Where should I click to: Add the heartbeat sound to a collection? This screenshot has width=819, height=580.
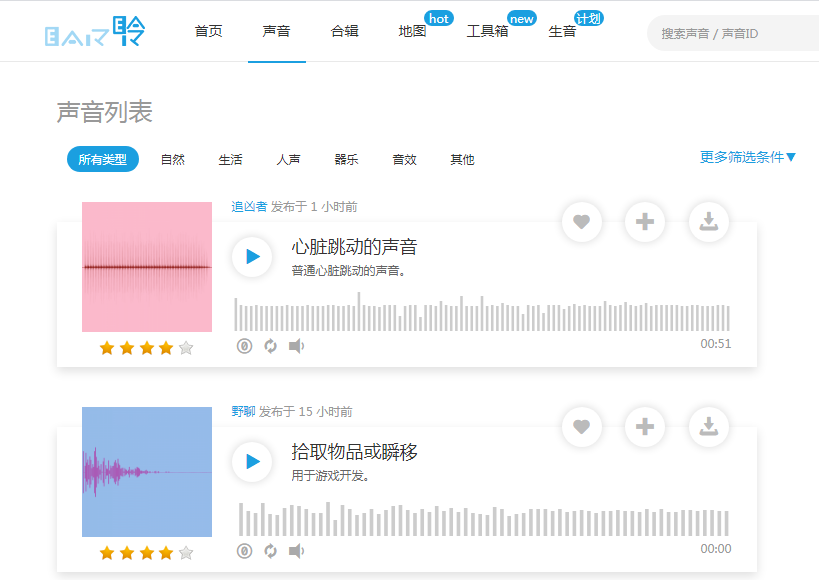coord(645,222)
